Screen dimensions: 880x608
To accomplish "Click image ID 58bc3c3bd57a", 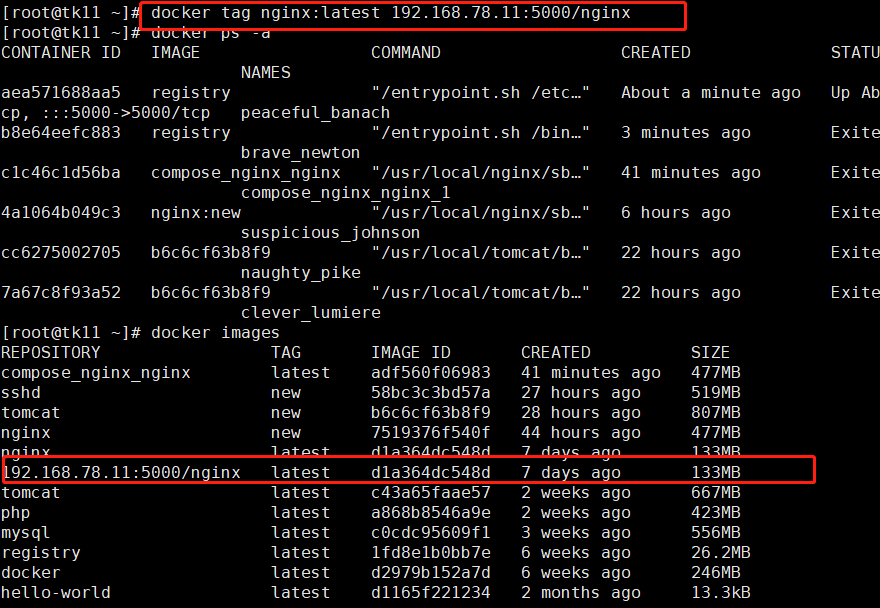I will 430,393.
